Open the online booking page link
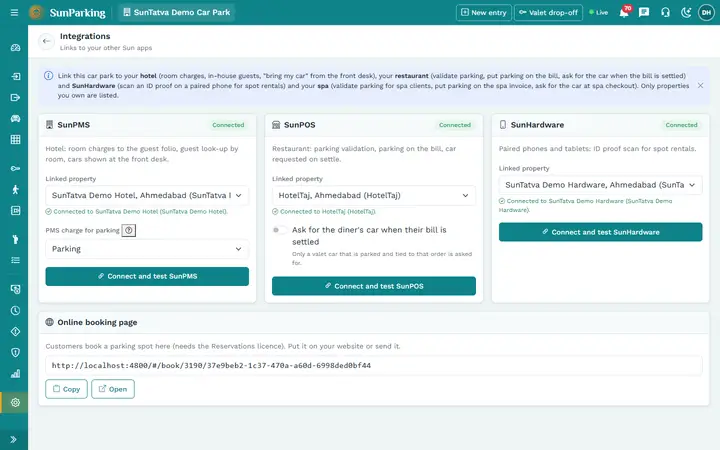Screen dimensions: 720x450 [x=113, y=389]
